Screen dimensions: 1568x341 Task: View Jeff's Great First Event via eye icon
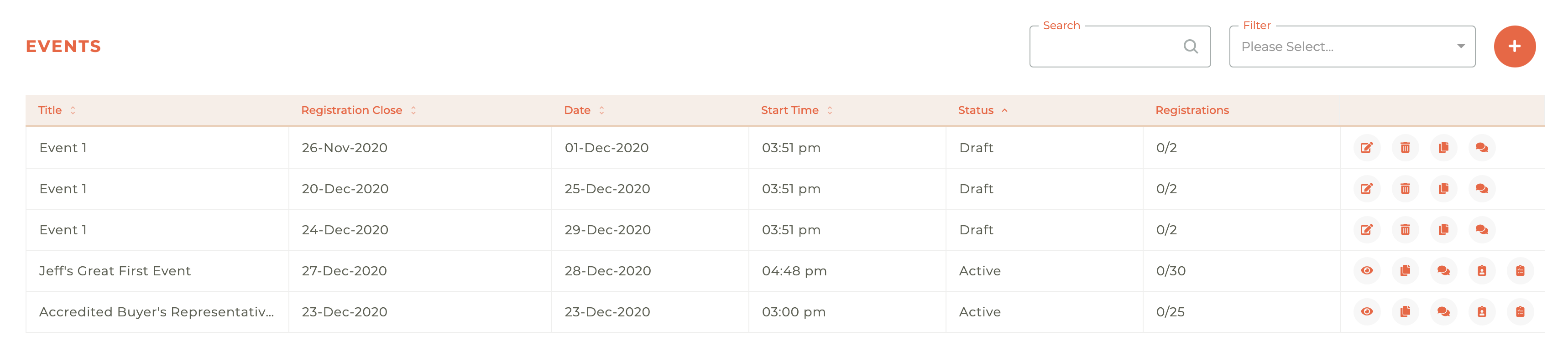point(1366,270)
